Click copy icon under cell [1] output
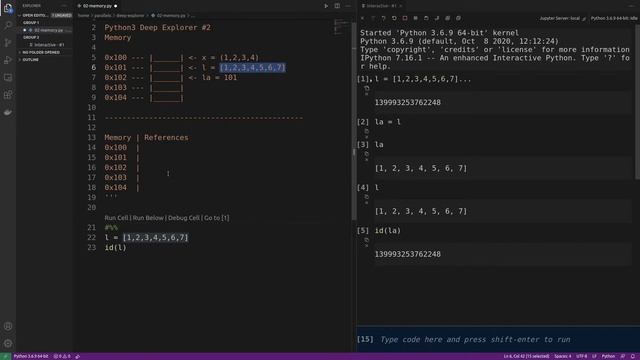The width and height of the screenshot is (640, 360). coord(367,88)
